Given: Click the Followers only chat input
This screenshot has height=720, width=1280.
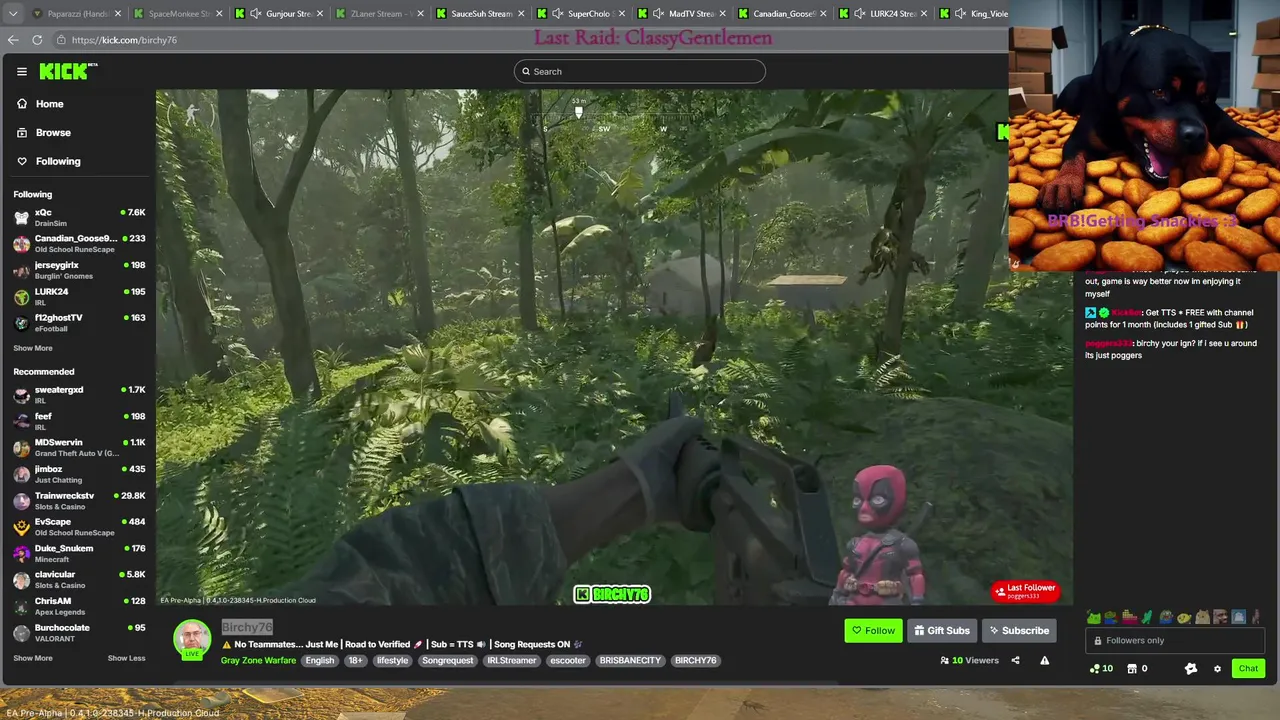Looking at the screenshot, I should click(1175, 641).
